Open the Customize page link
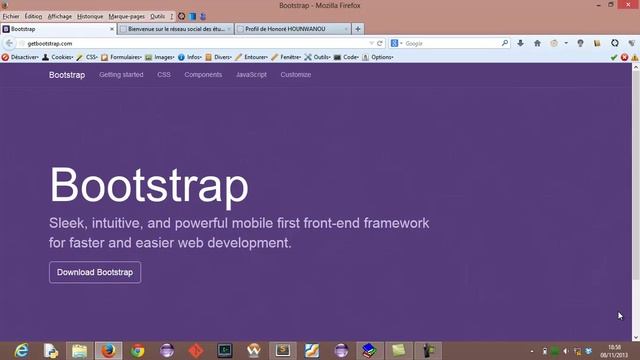 (x=296, y=75)
